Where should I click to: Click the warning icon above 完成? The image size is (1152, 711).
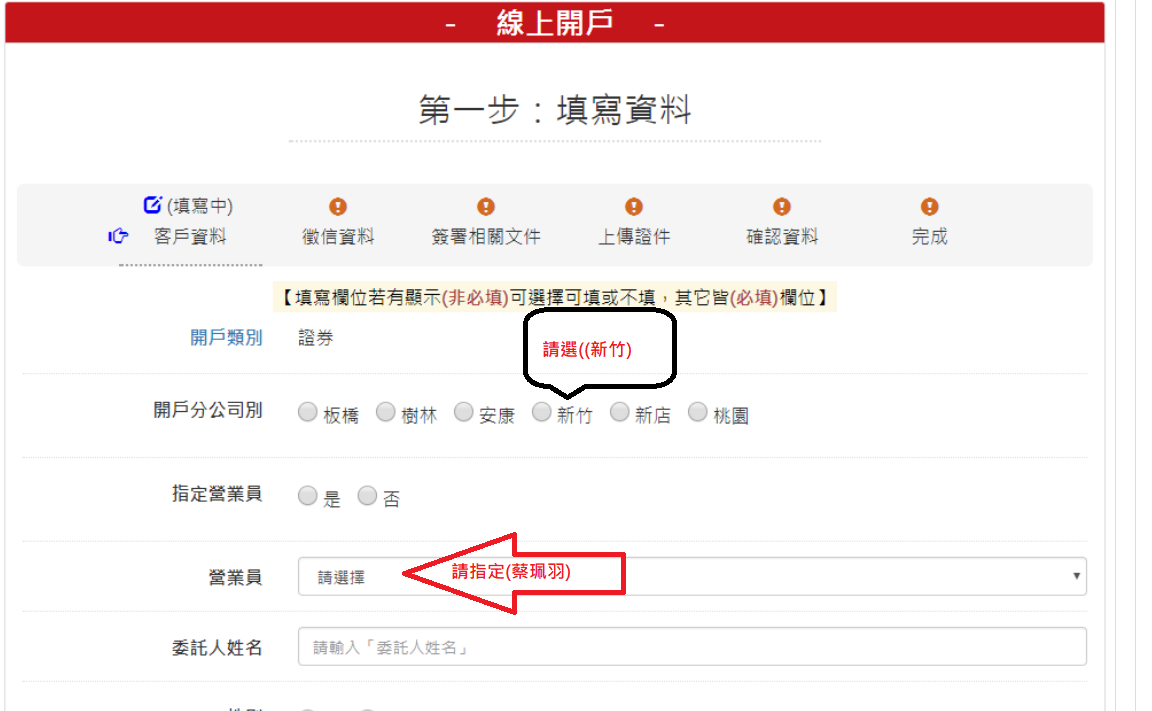click(x=929, y=207)
